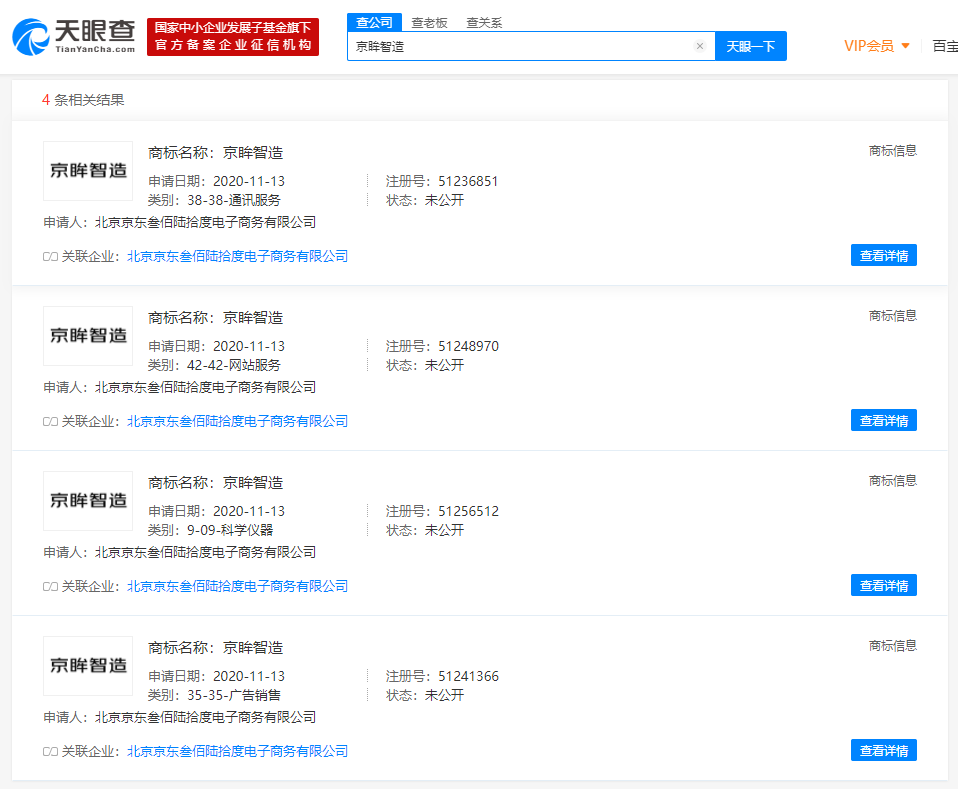Click the TianYanCha logo
The width and height of the screenshot is (958, 789).
pos(73,37)
